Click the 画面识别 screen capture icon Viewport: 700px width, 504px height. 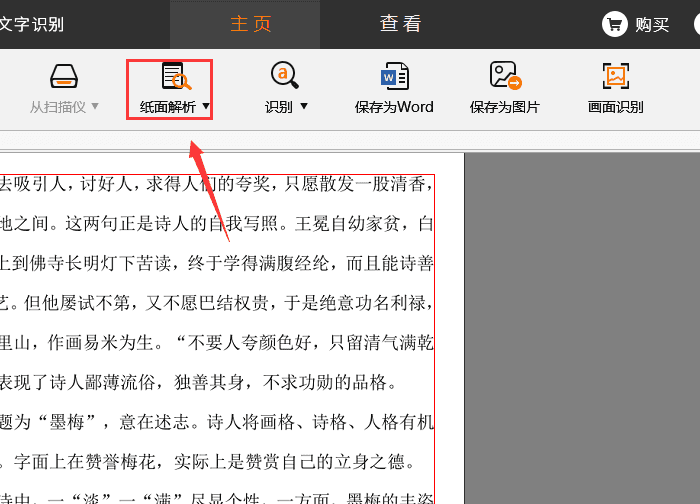pyautogui.click(x=615, y=76)
